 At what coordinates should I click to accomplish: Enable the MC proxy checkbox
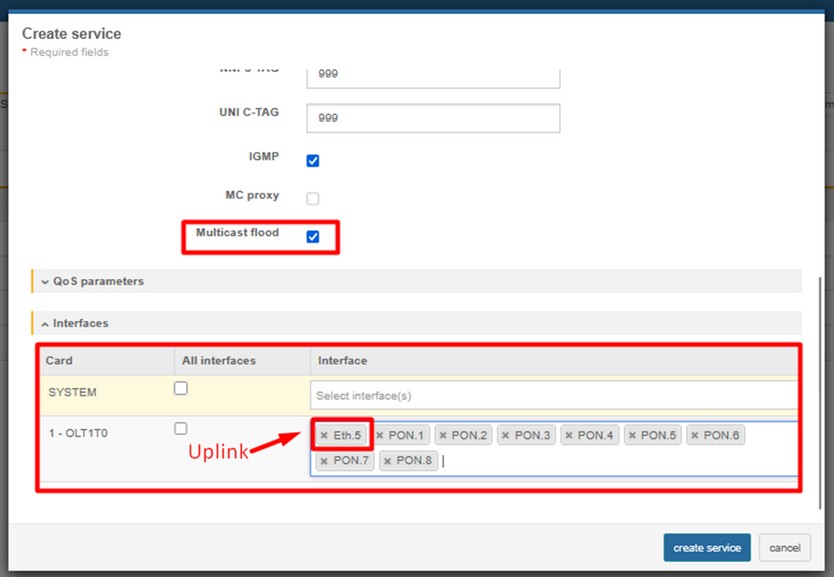coord(313,198)
